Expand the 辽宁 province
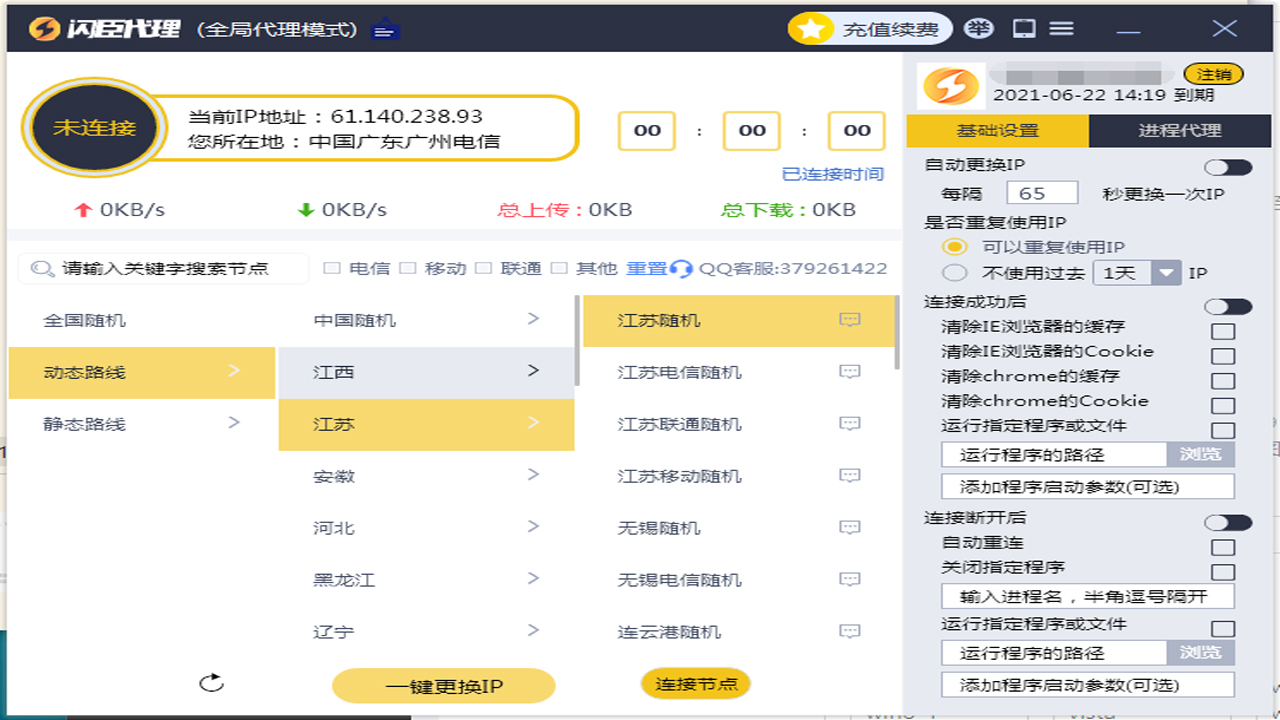Viewport: 1280px width, 720px height. pyautogui.click(x=427, y=632)
